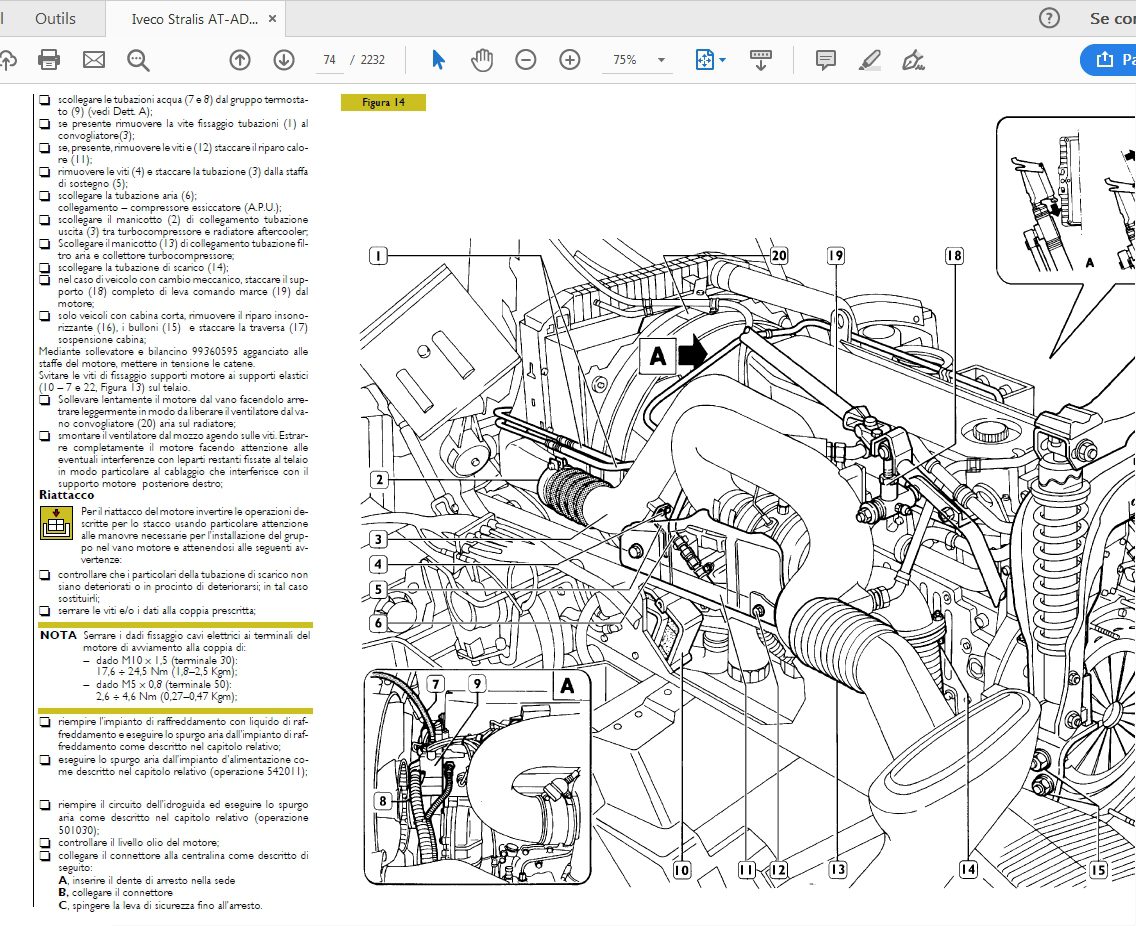
Task: Click the line 'B, collegare il connettore'
Action: click(x=116, y=893)
